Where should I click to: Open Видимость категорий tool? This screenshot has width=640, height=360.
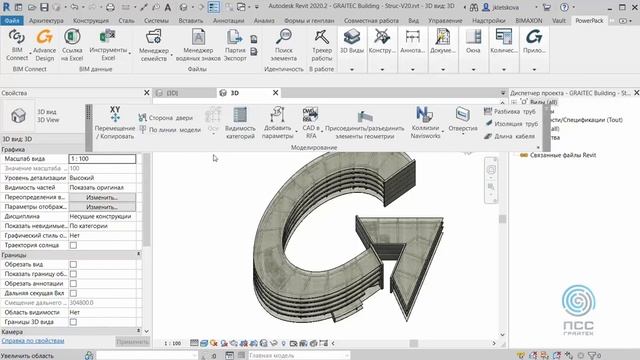click(240, 122)
